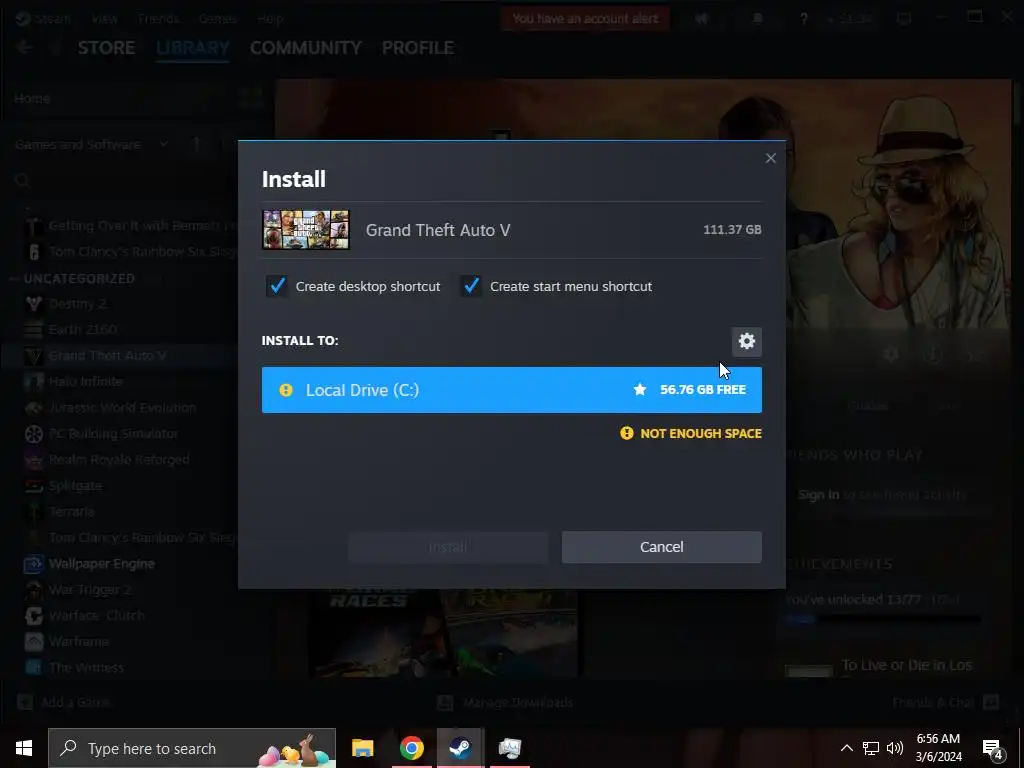Select Splitgate in the library
The height and width of the screenshot is (768, 1024).
point(75,486)
